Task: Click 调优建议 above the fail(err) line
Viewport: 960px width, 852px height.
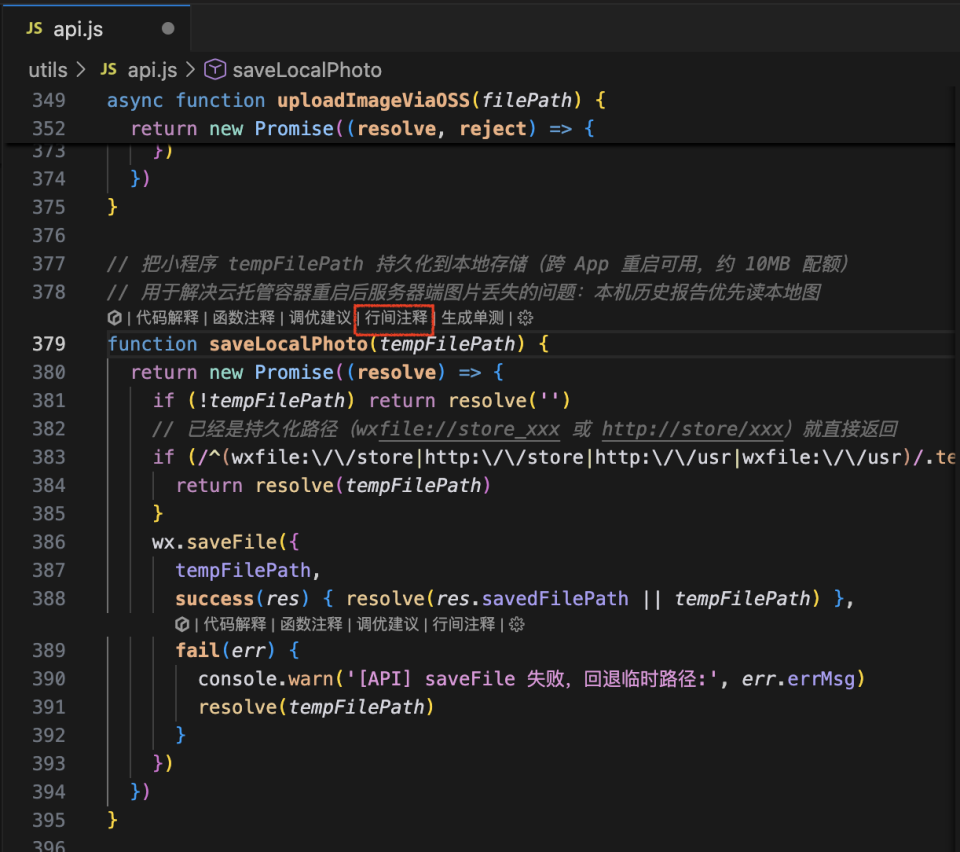Action: 388,624
